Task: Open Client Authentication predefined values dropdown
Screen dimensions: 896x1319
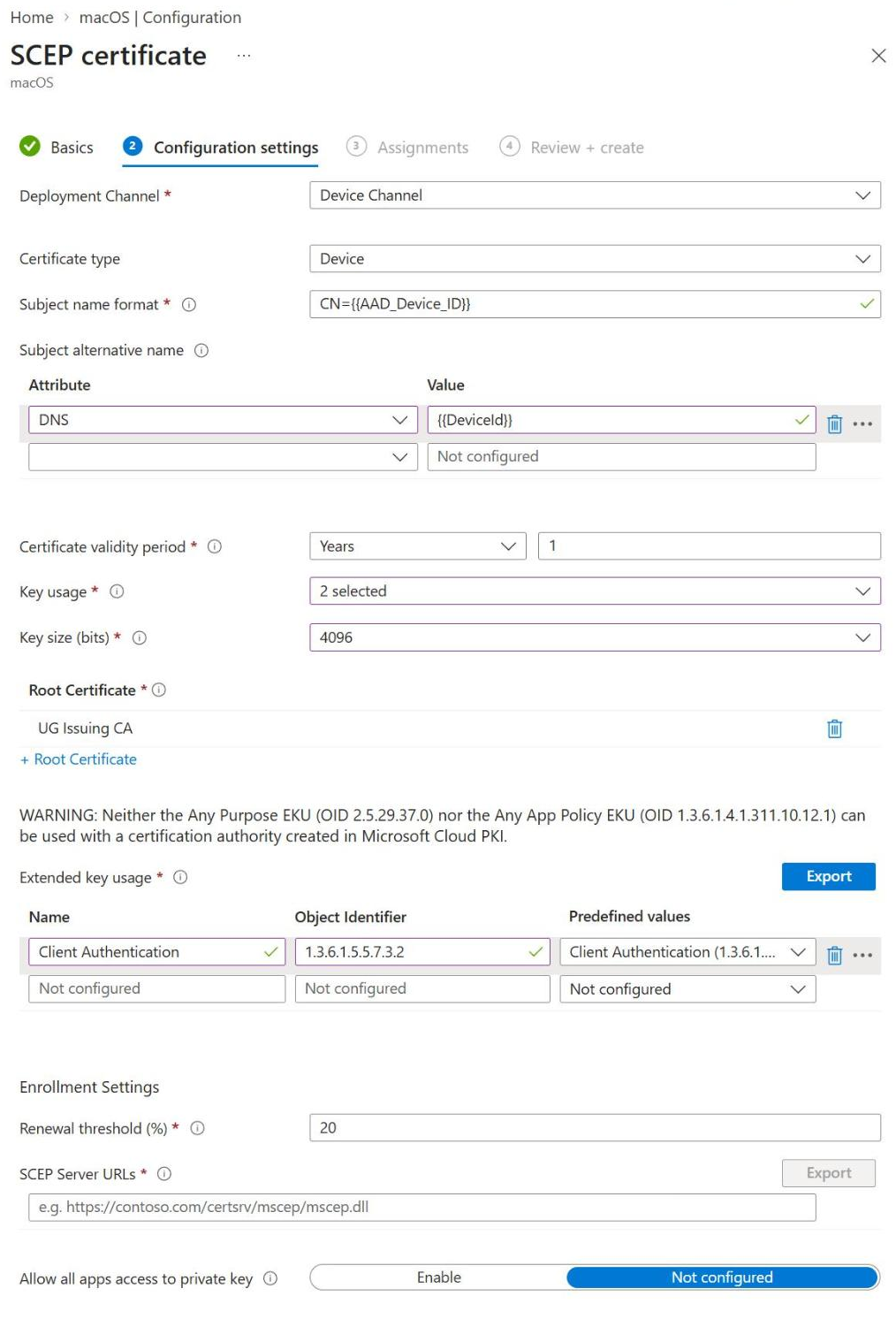Action: pyautogui.click(x=687, y=952)
